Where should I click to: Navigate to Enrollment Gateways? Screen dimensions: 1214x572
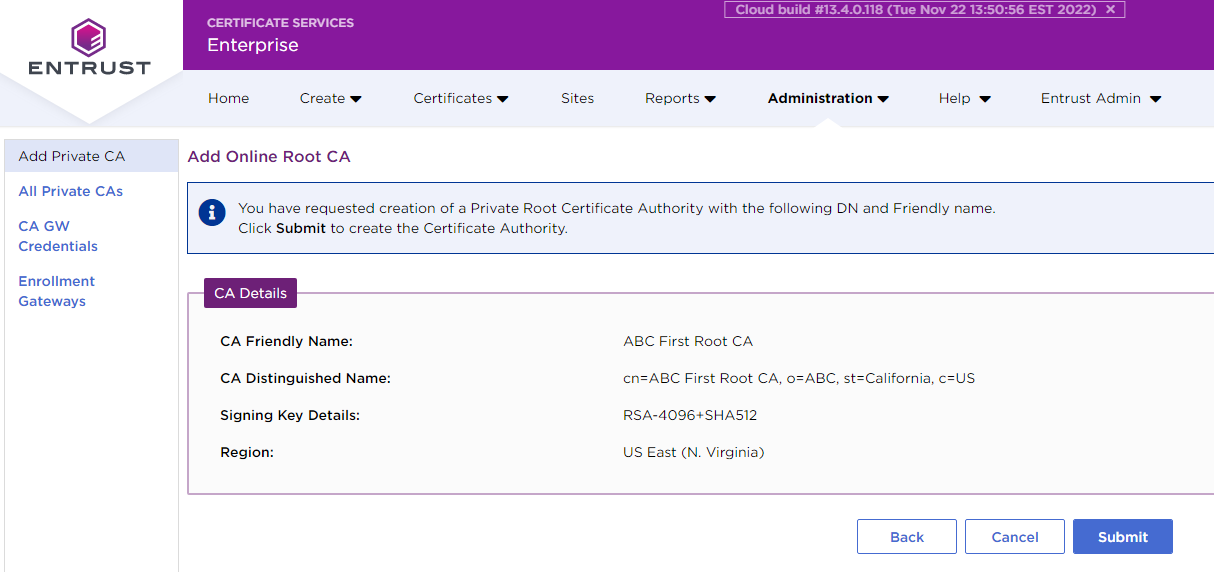pos(56,291)
